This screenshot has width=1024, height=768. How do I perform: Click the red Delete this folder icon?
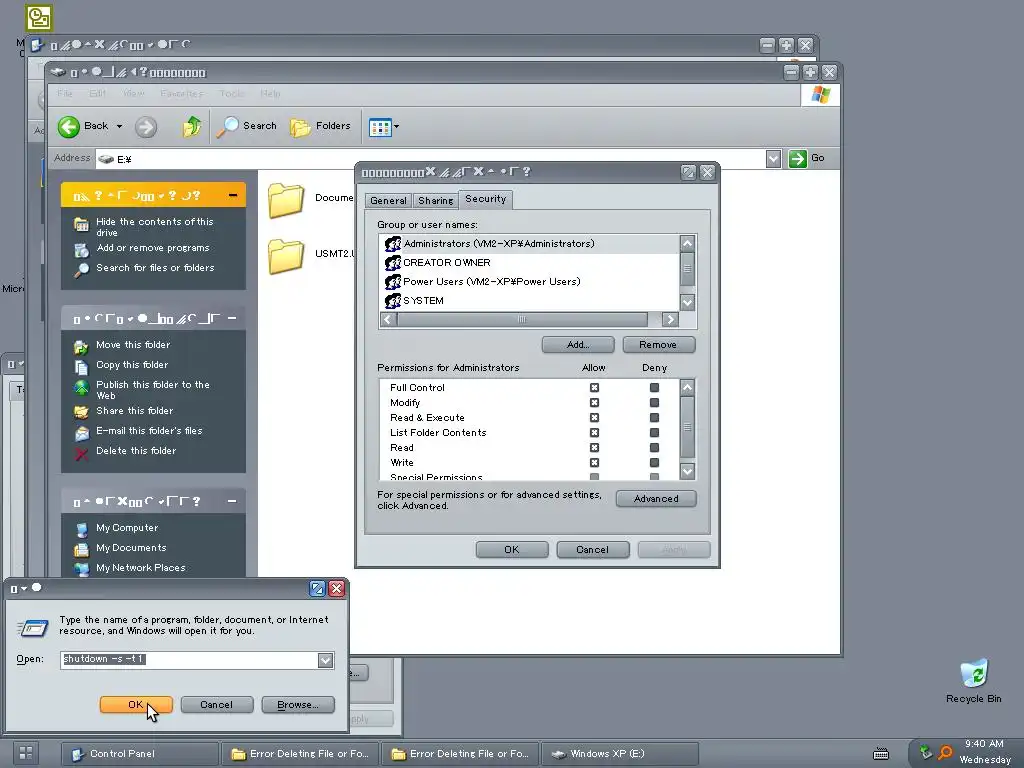click(81, 453)
